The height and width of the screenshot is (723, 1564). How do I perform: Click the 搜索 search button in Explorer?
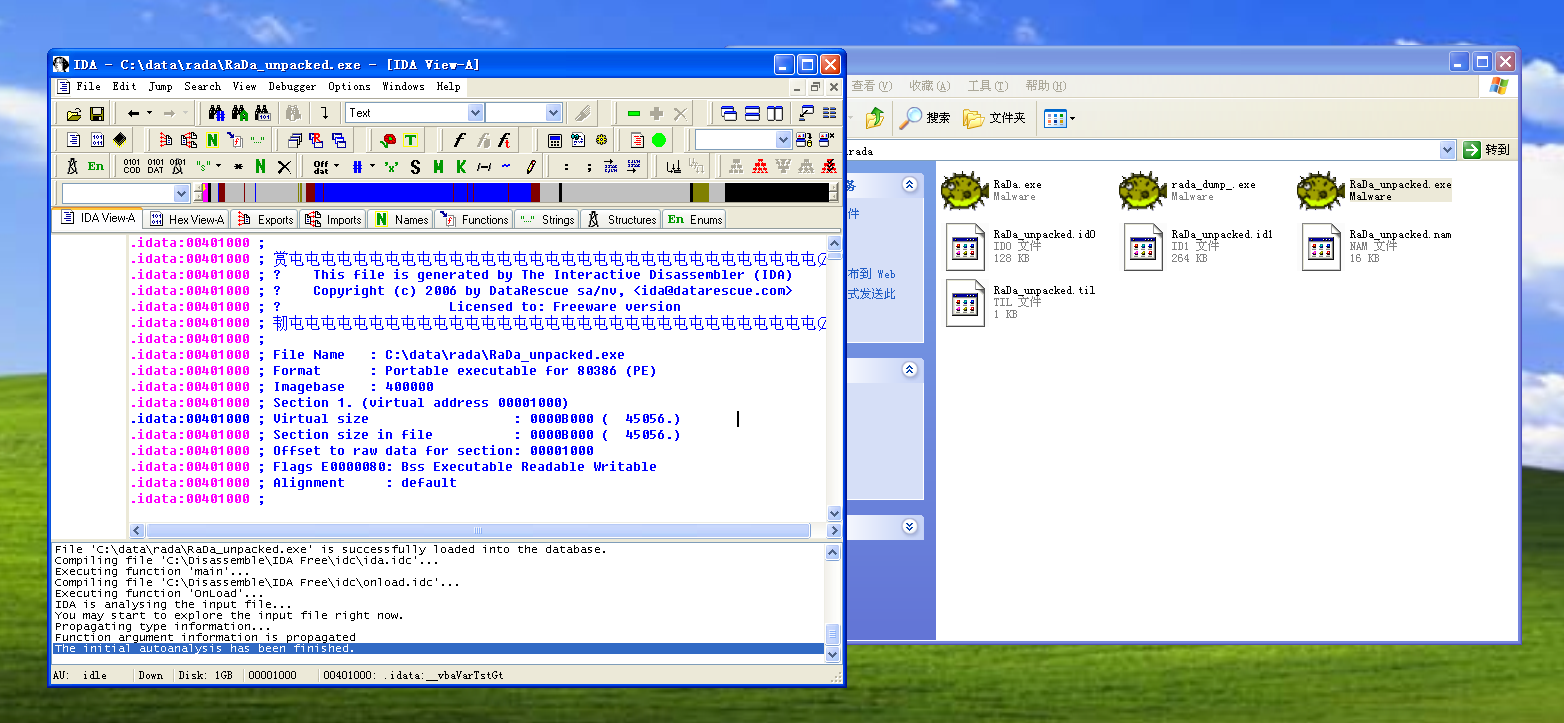pyautogui.click(x=925, y=118)
